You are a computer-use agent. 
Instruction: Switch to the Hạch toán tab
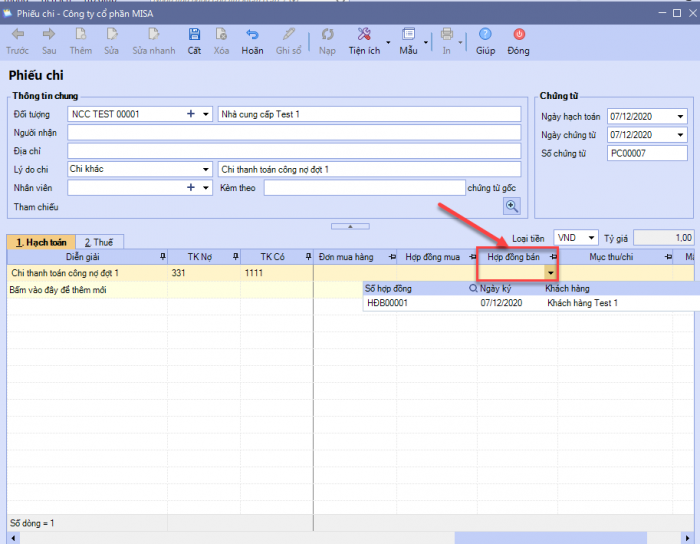[41, 242]
